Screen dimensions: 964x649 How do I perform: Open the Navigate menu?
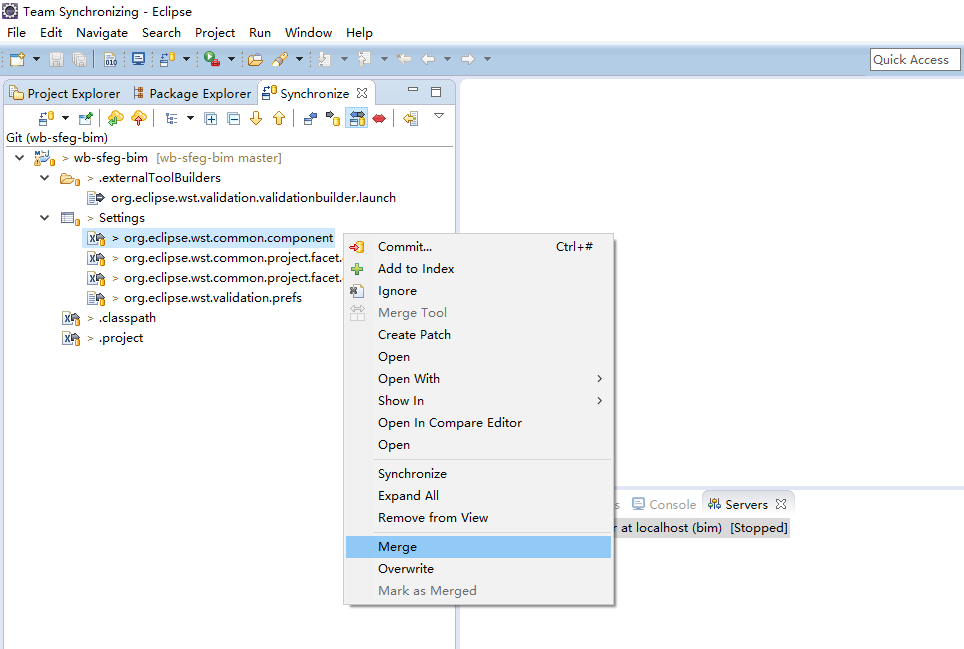[102, 33]
